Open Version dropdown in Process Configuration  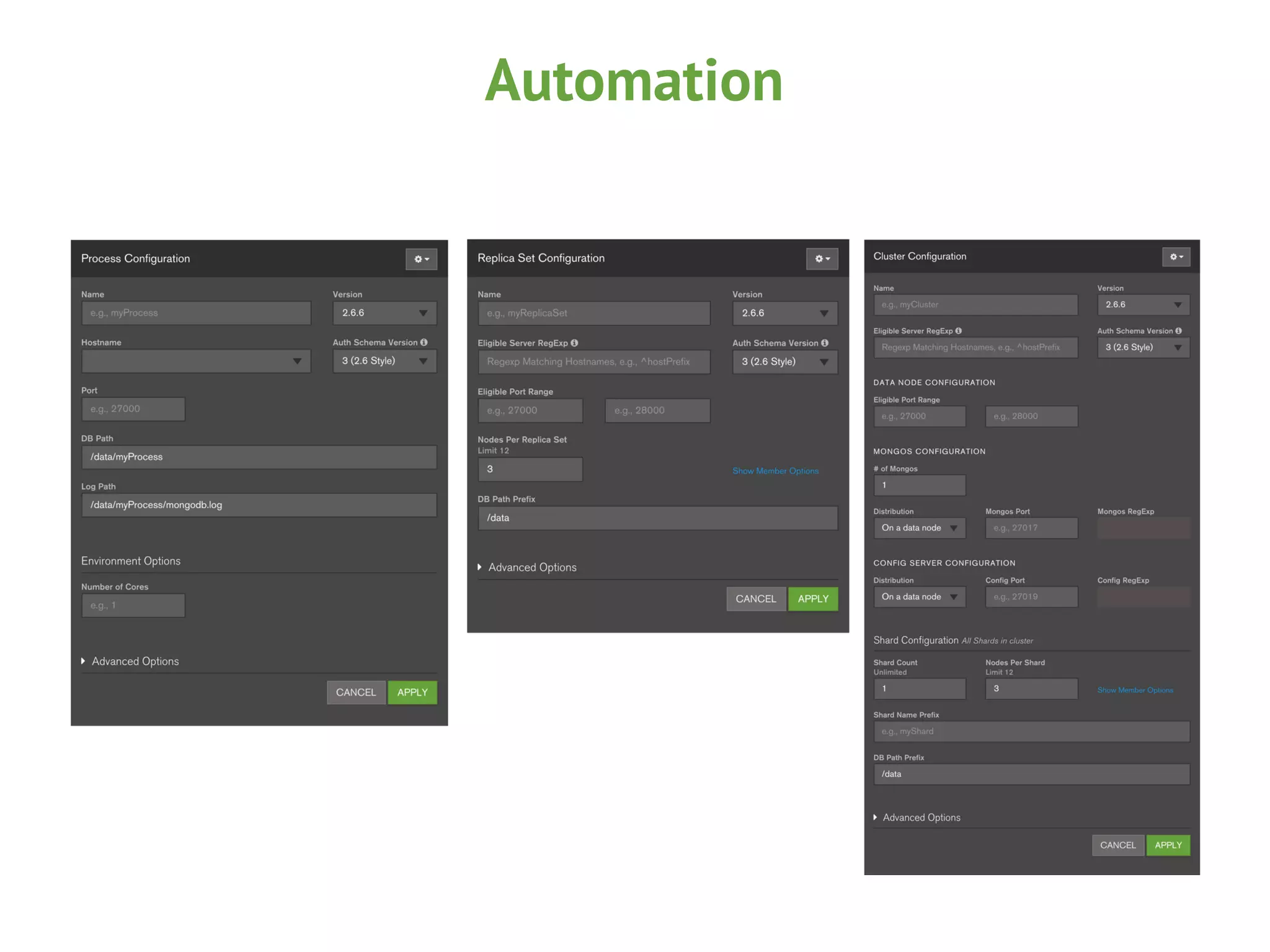[384, 313]
